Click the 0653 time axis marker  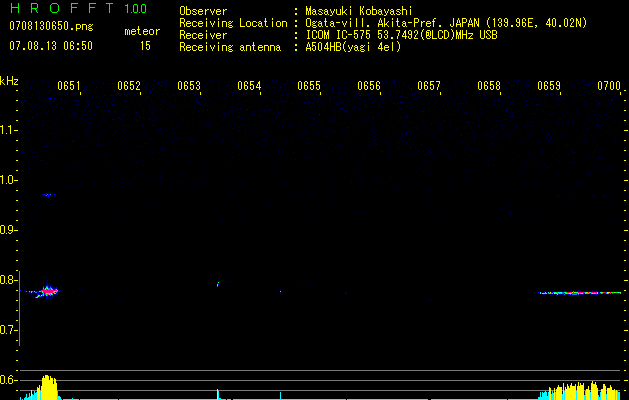[189, 86]
